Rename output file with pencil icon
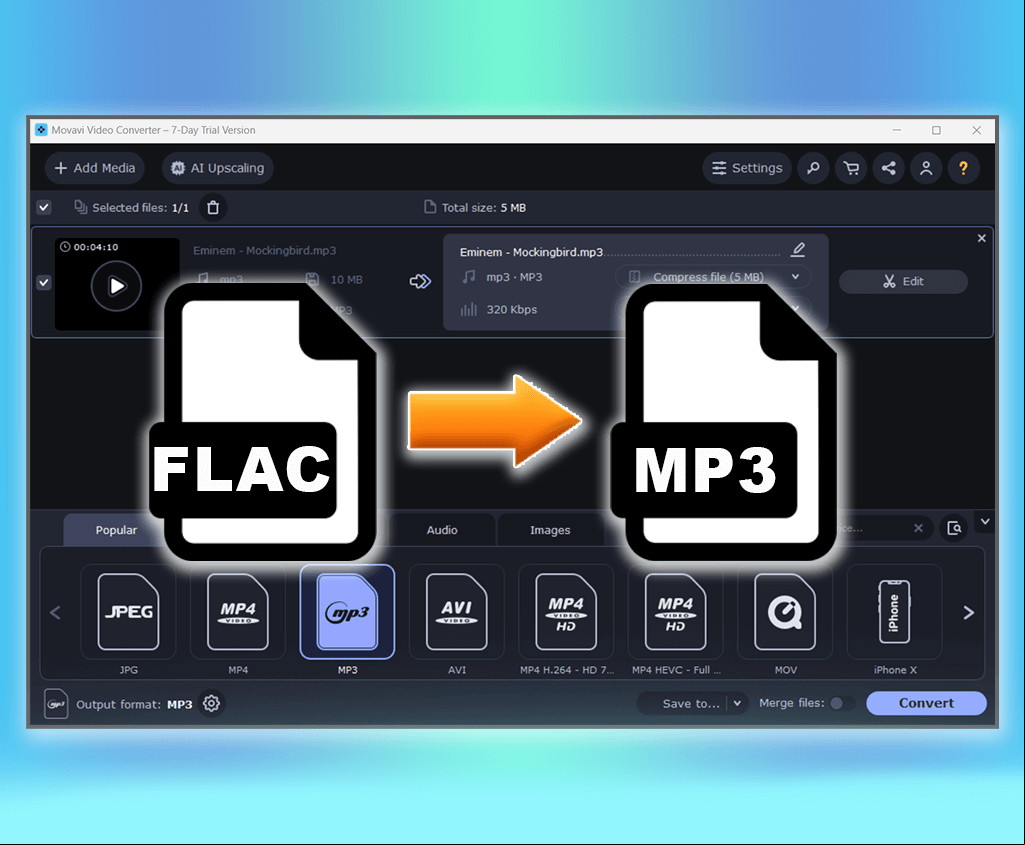The image size is (1025, 845). click(x=798, y=249)
